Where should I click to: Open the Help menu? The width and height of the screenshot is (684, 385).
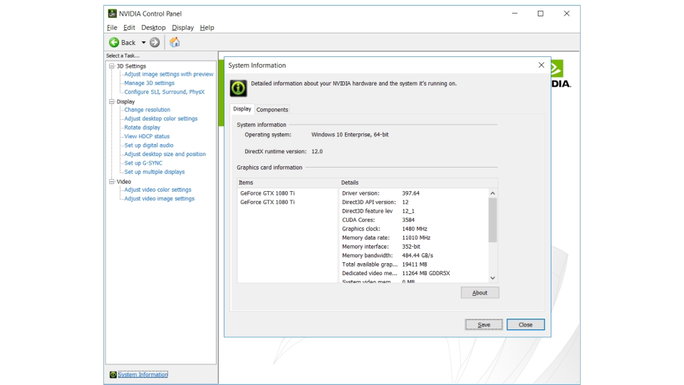coord(207,27)
